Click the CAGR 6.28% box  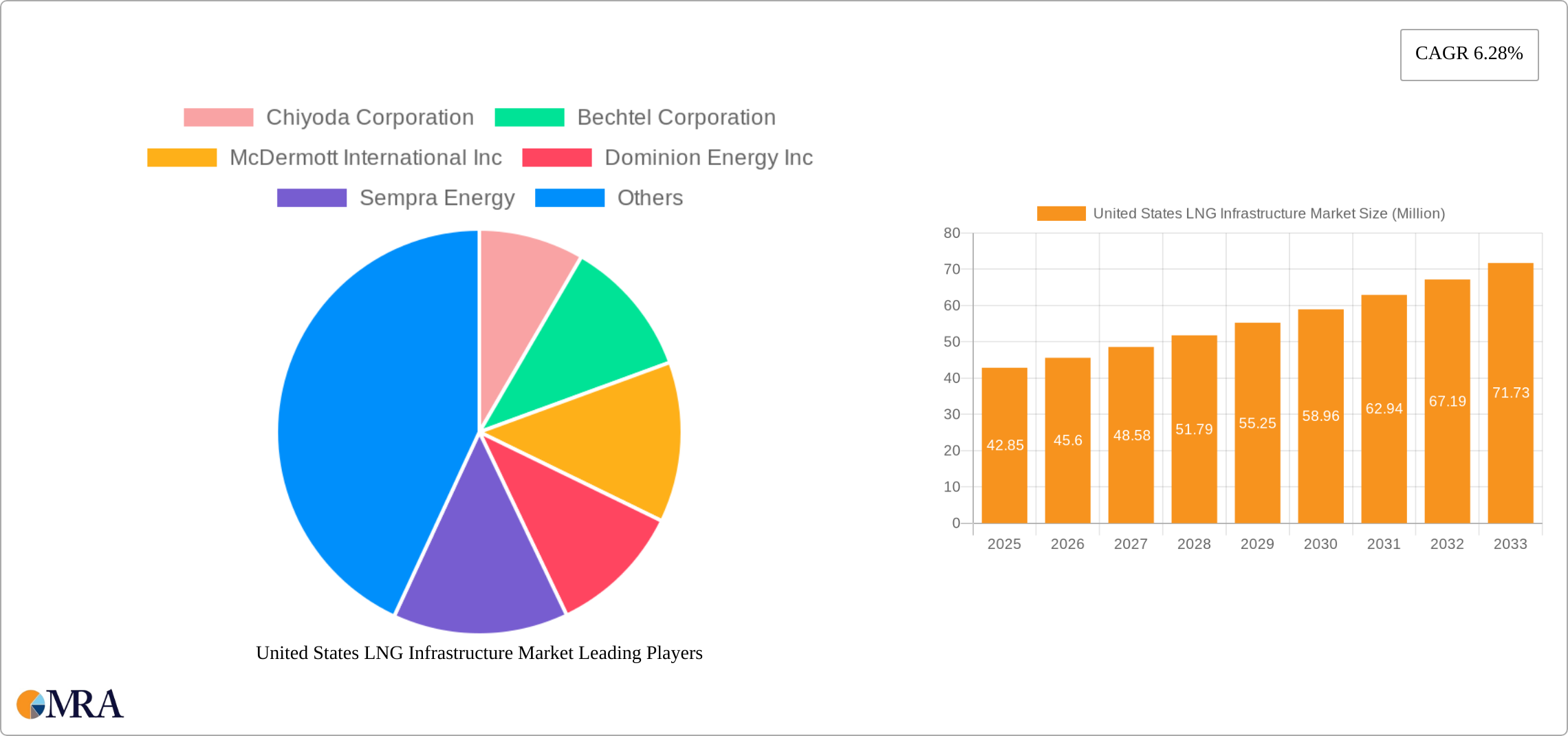[x=1470, y=55]
